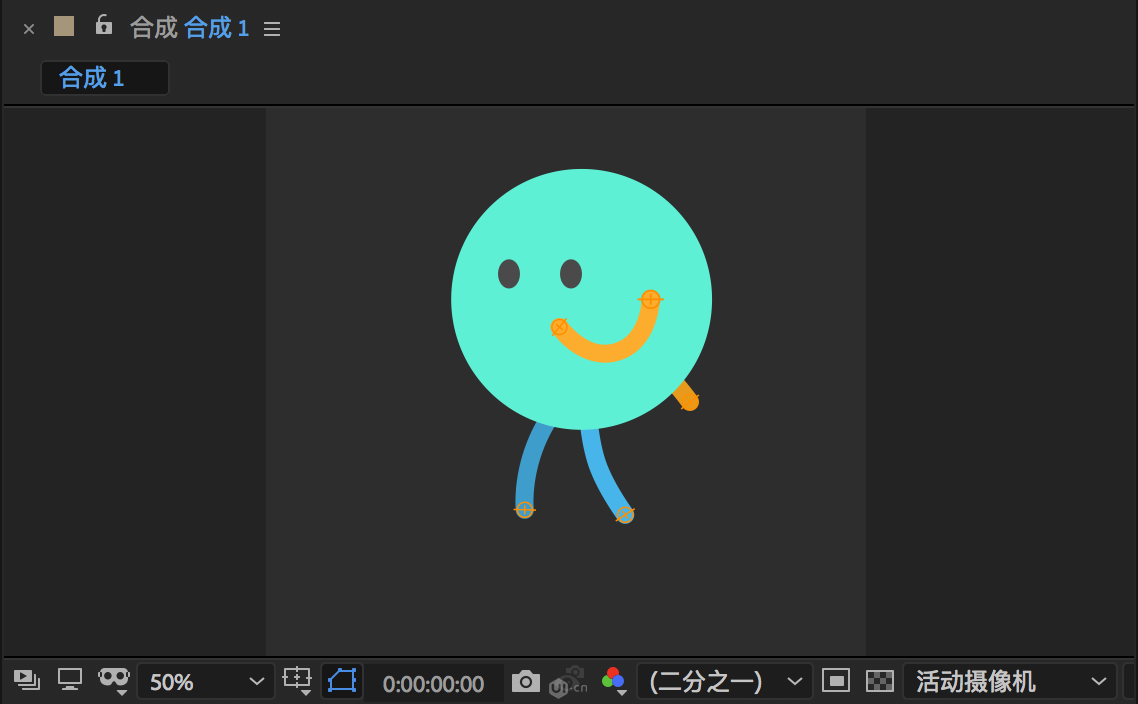The width and height of the screenshot is (1138, 704).
Task: Toggle mask and shape path visibility
Action: [x=342, y=681]
